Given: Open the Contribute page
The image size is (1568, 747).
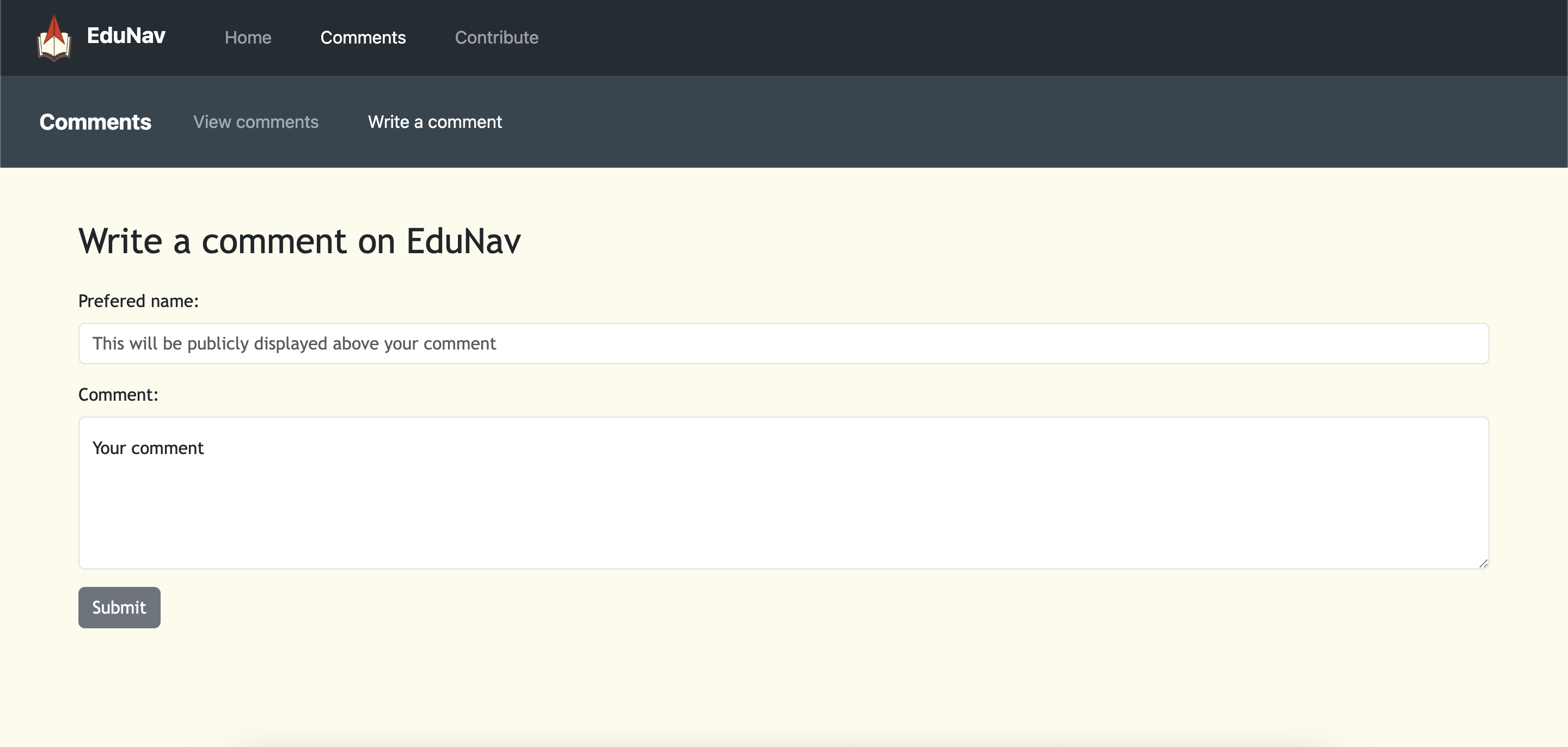Looking at the screenshot, I should (x=496, y=38).
